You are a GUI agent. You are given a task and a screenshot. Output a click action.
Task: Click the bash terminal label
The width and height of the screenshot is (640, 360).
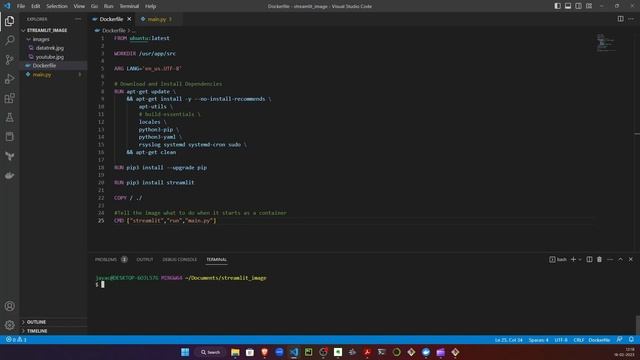point(558,259)
